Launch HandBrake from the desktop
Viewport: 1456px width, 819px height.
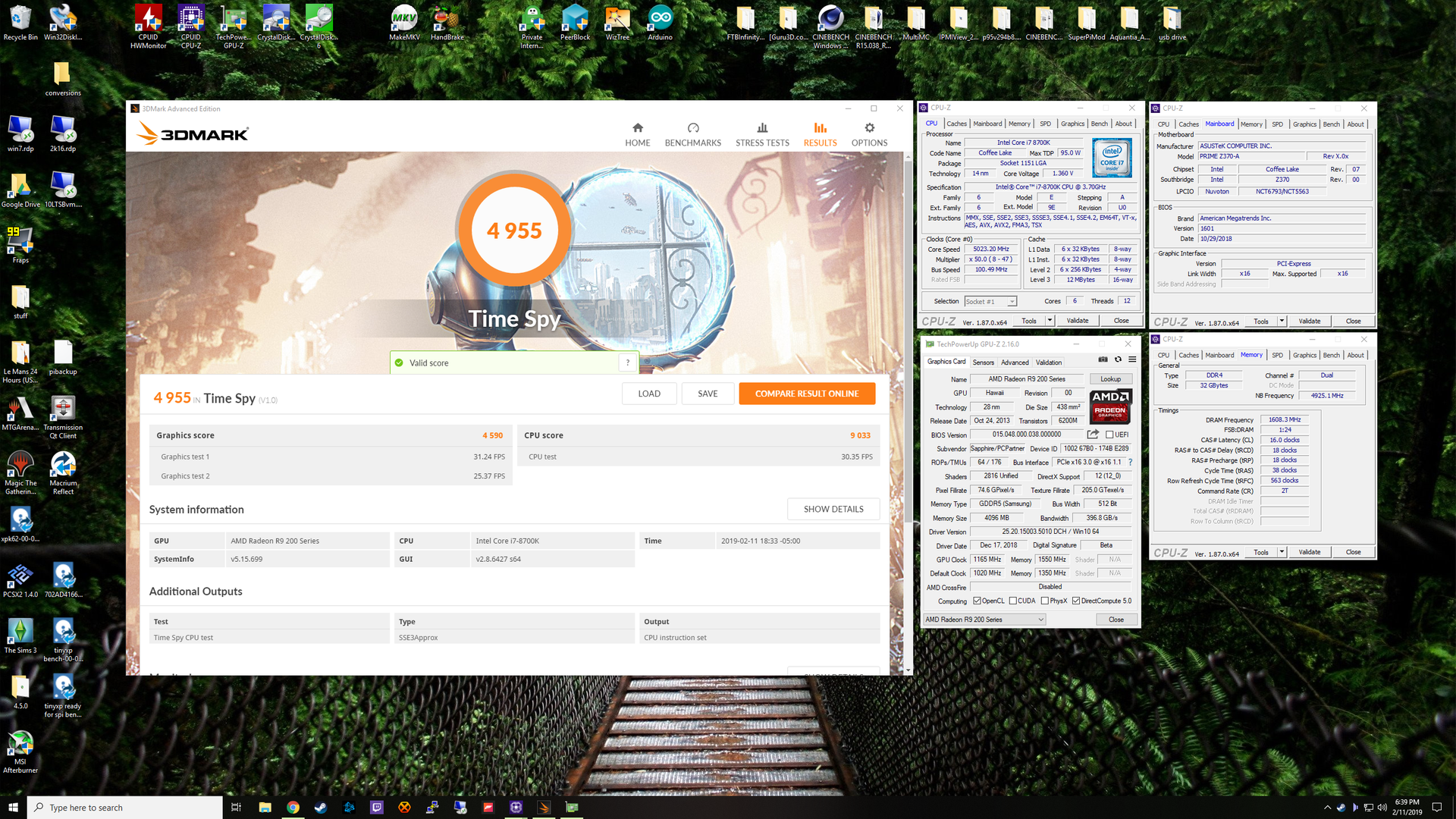(x=447, y=24)
